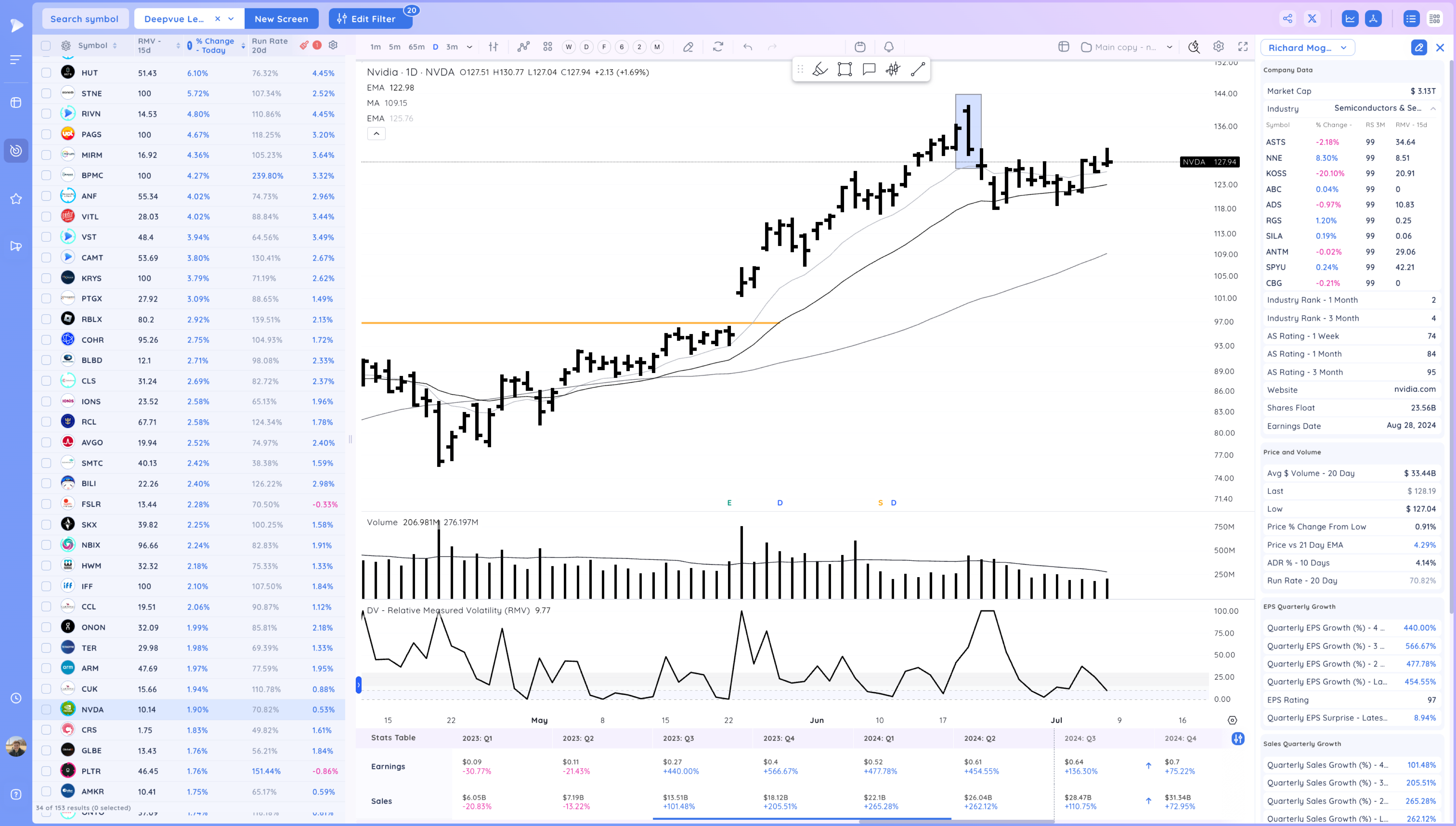Tick the select-all checkbox in table header

click(x=46, y=46)
